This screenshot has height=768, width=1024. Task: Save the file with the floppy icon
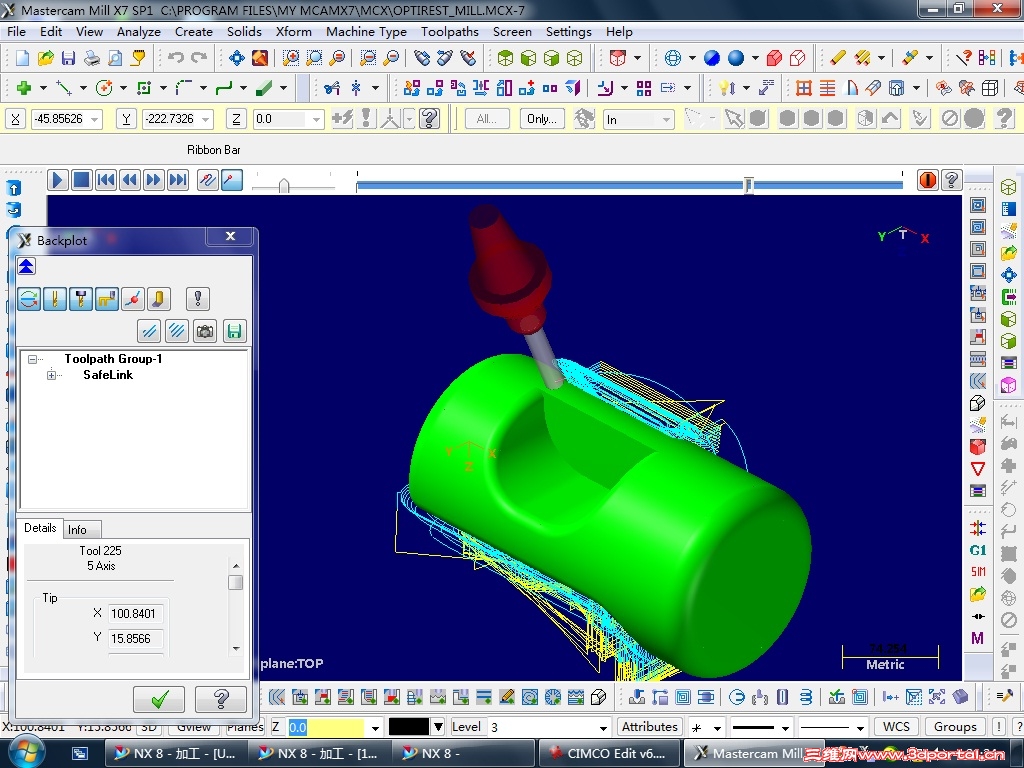tap(68, 58)
